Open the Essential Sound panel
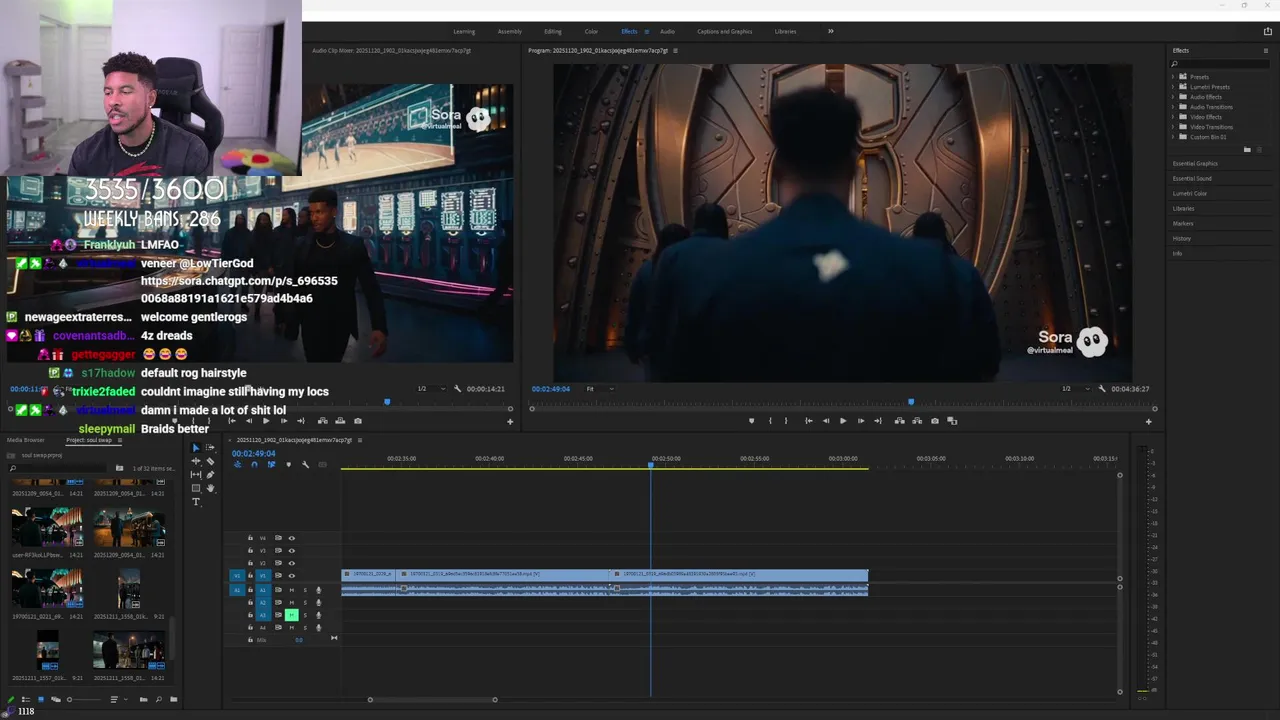Viewport: 1280px width, 720px height. pyautogui.click(x=1192, y=178)
